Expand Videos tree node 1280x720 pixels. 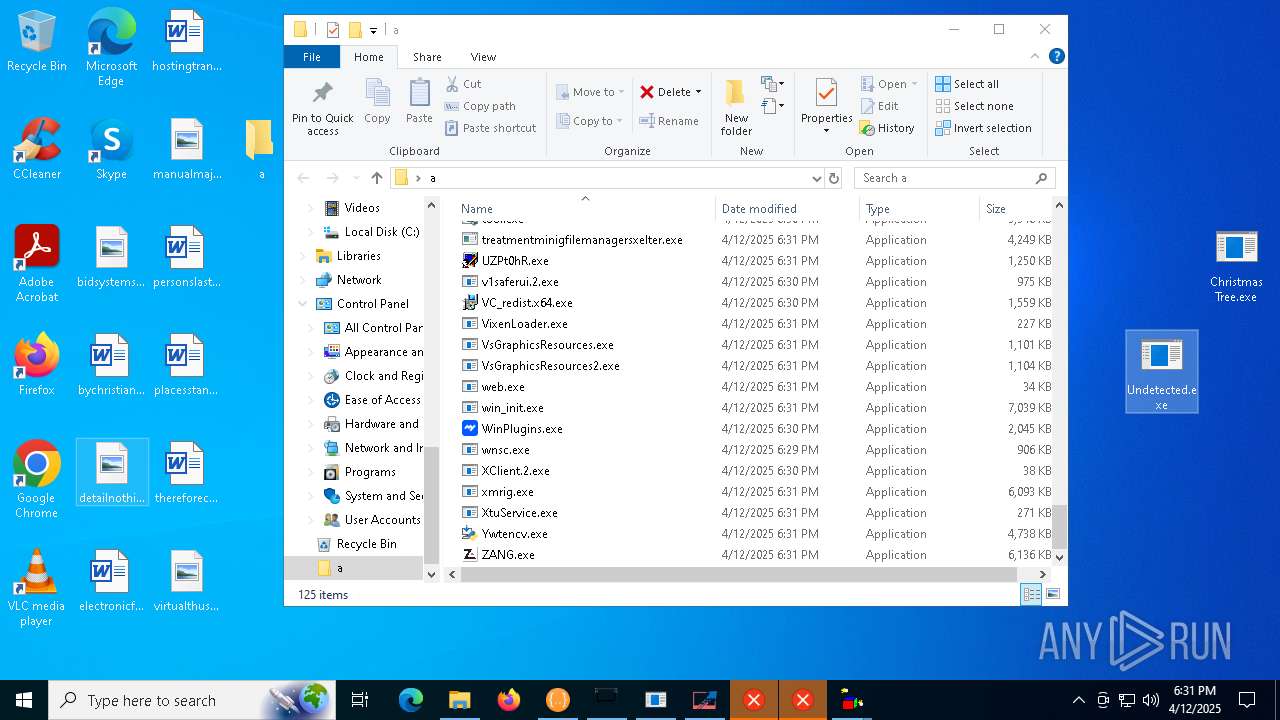[x=310, y=208]
